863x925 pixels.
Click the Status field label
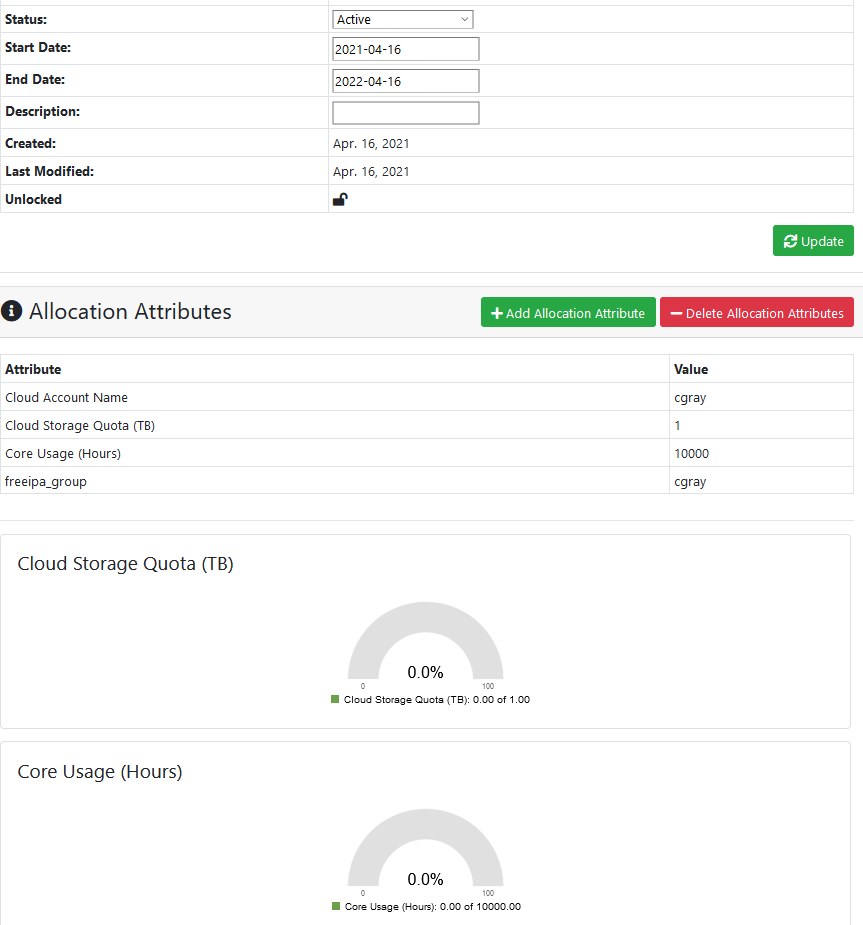click(26, 19)
